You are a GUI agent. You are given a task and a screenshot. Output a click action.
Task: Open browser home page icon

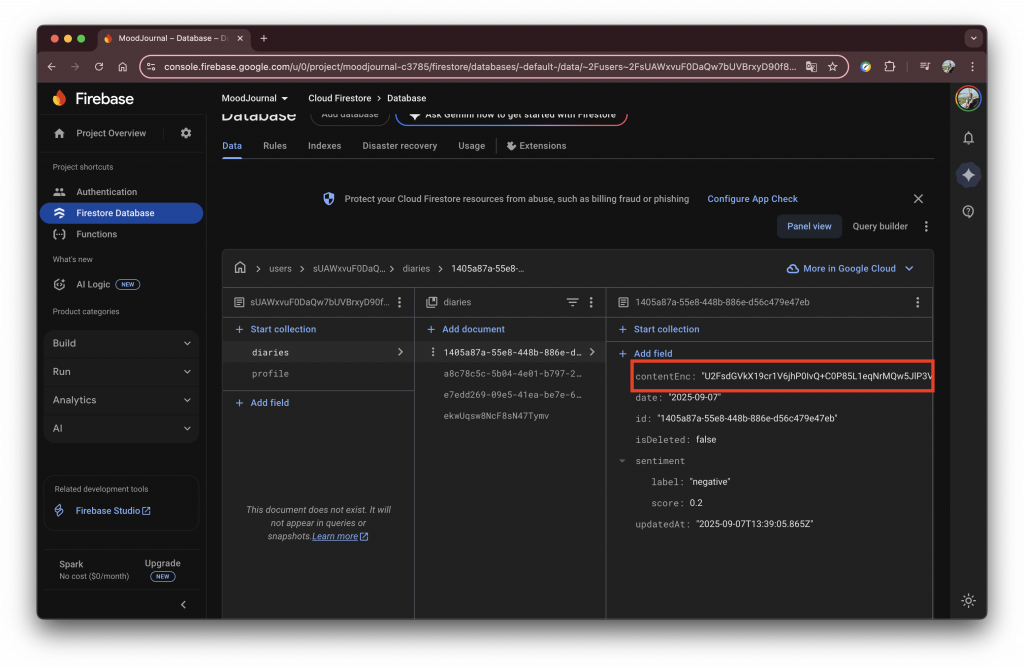coord(122,67)
